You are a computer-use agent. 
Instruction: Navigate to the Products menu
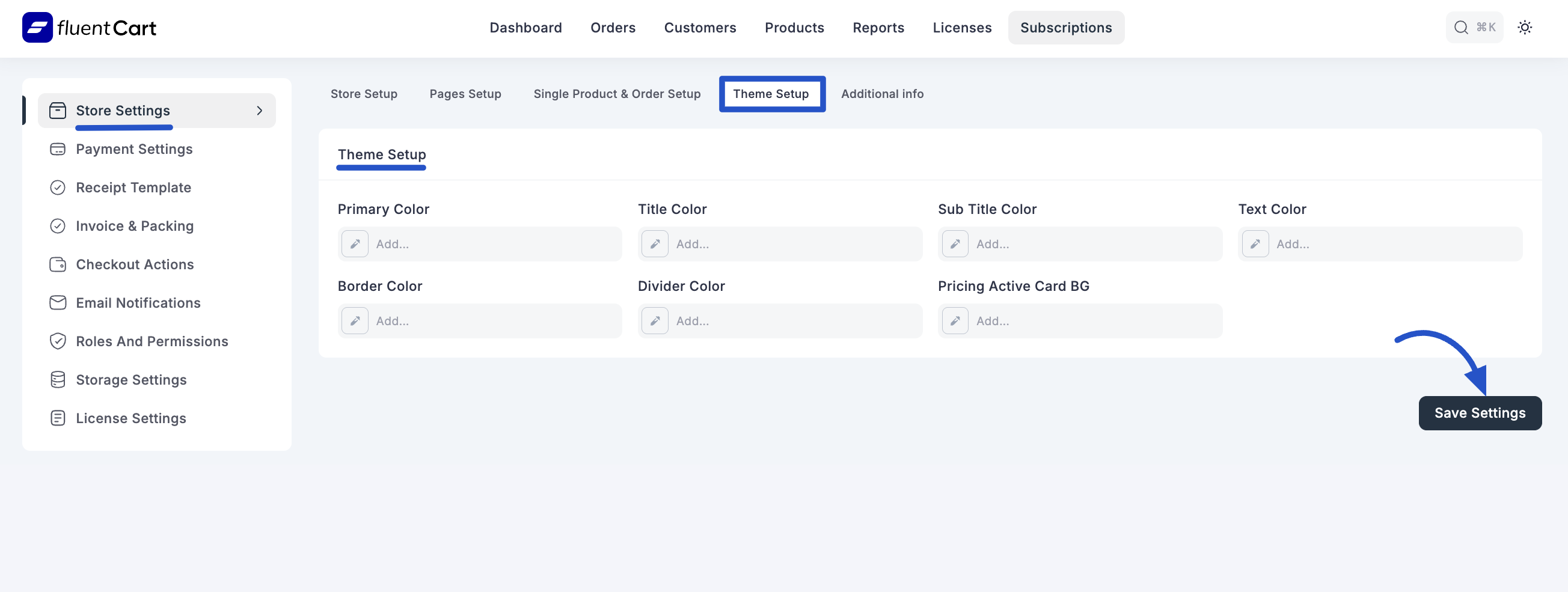[794, 28]
